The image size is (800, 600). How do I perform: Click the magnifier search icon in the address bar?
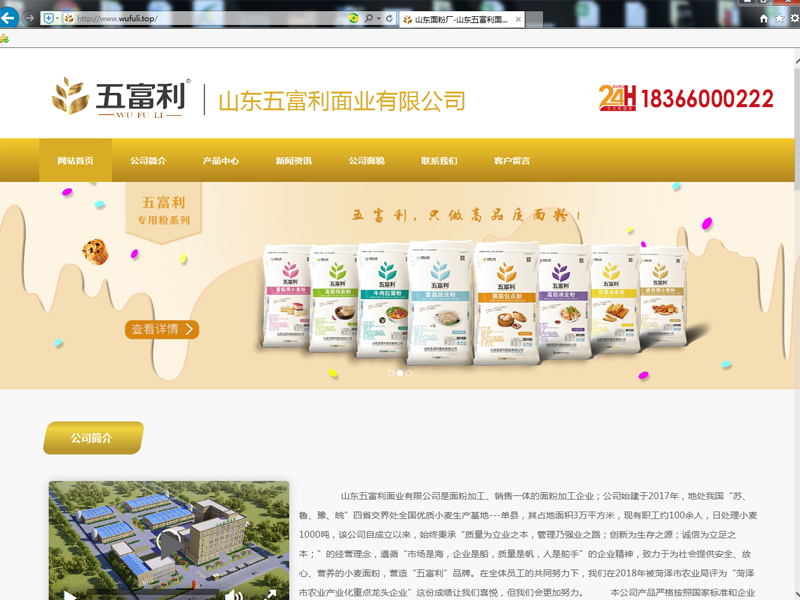[368, 18]
